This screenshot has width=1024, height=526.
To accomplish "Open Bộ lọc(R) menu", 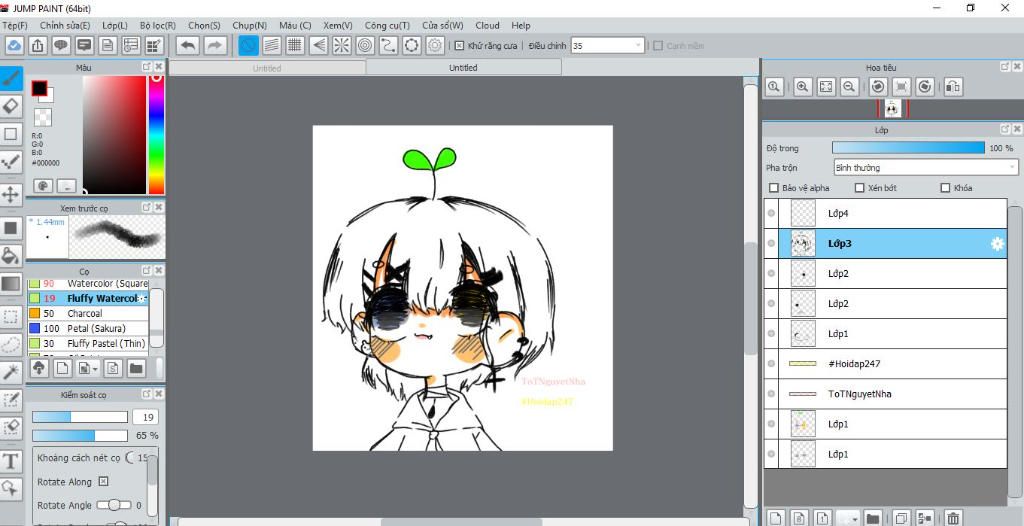I will [x=157, y=25].
